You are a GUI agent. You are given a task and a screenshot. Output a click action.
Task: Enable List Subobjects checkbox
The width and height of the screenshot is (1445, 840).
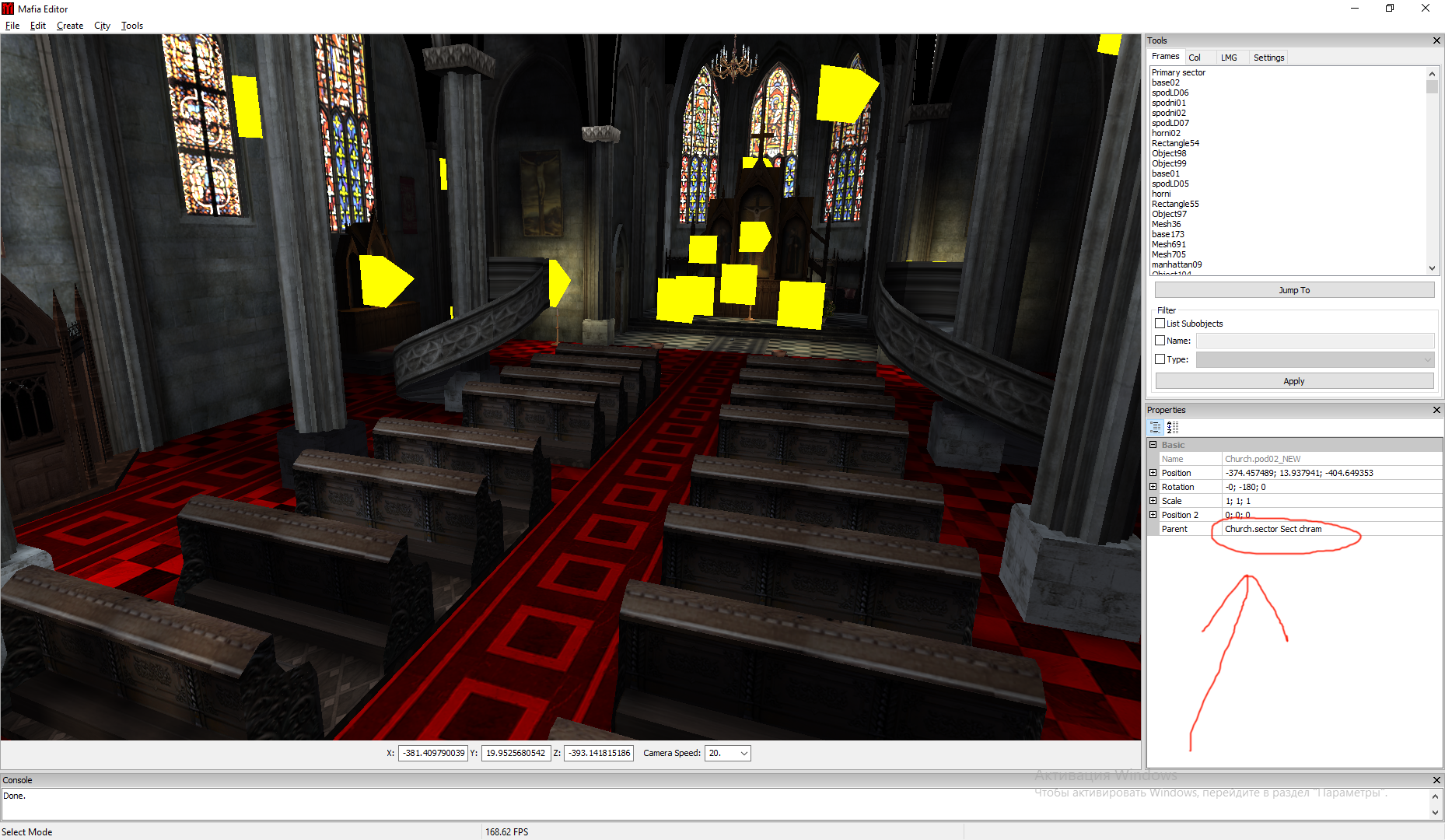[x=1160, y=324]
